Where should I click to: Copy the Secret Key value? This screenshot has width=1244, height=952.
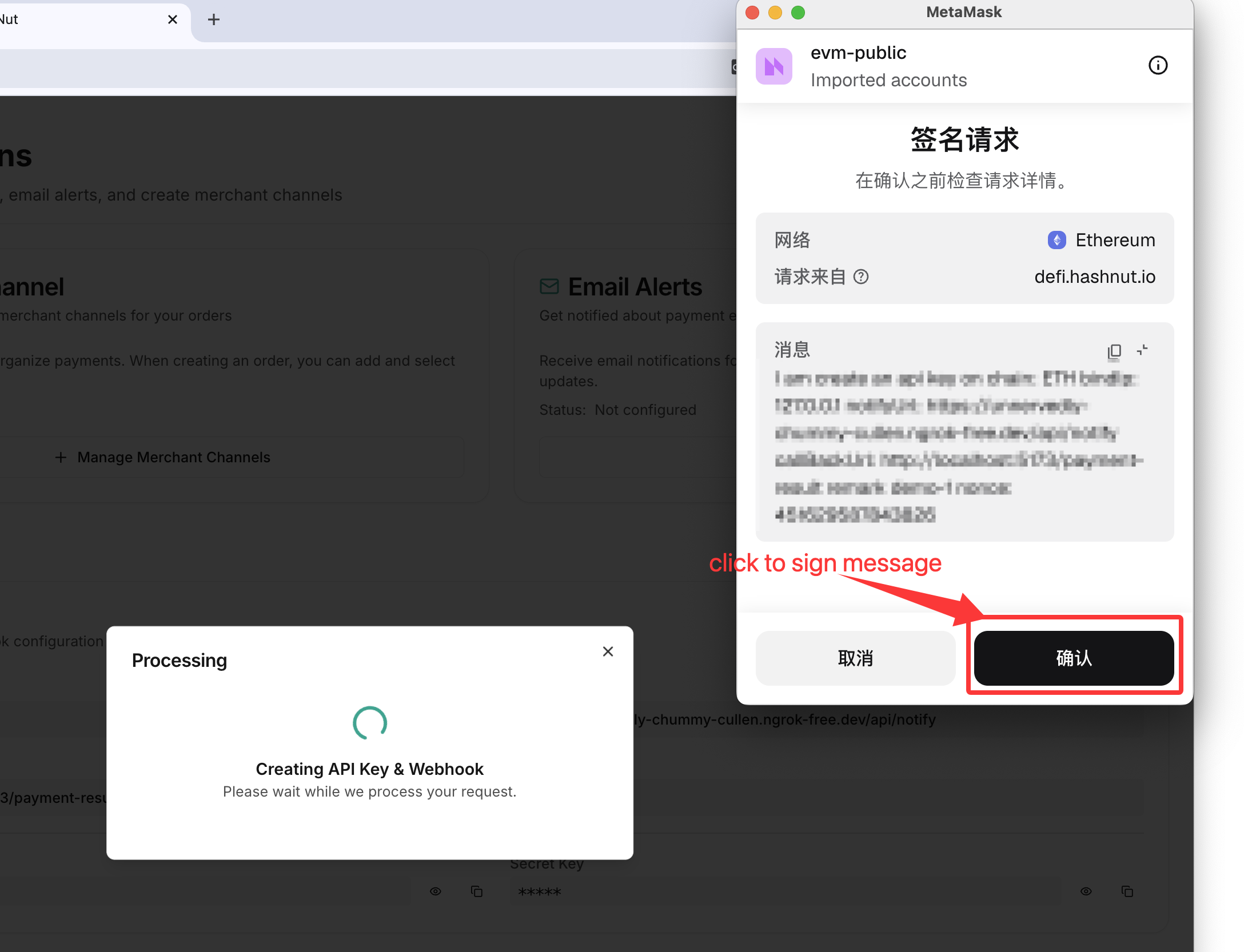pos(1127,891)
